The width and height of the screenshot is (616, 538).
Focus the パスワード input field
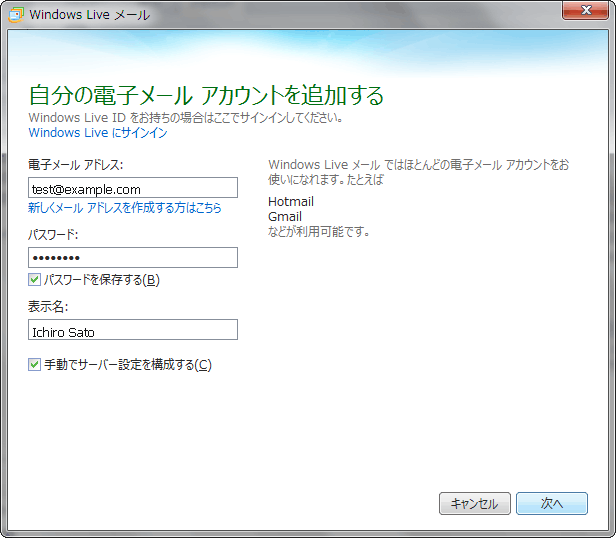pyautogui.click(x=133, y=257)
